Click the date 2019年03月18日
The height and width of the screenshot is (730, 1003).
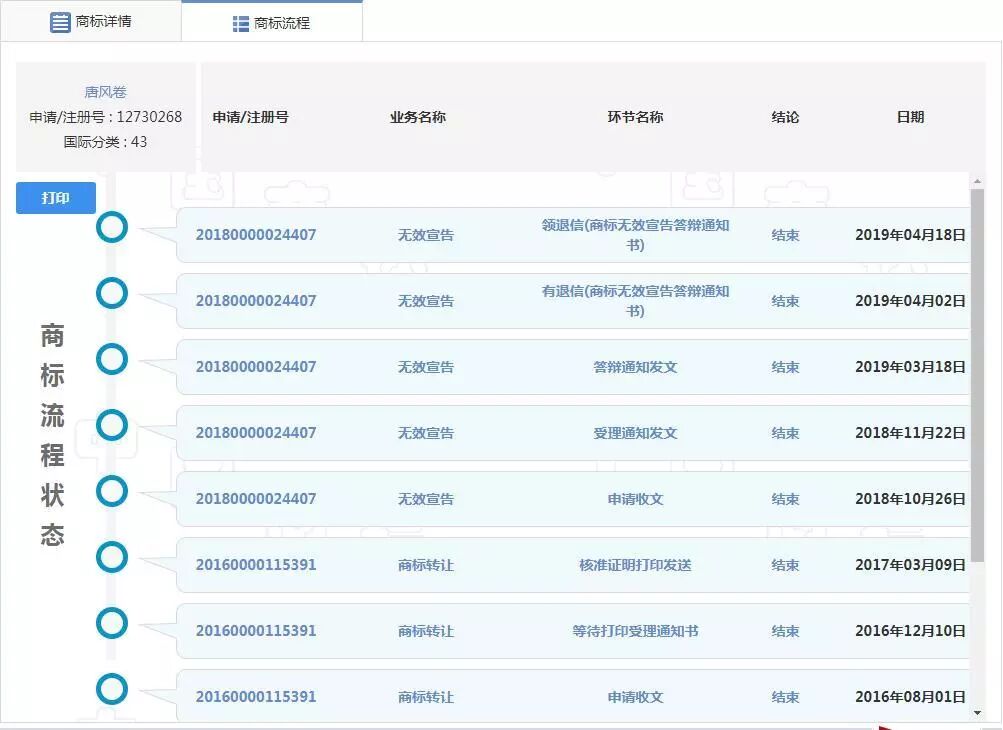(x=910, y=367)
